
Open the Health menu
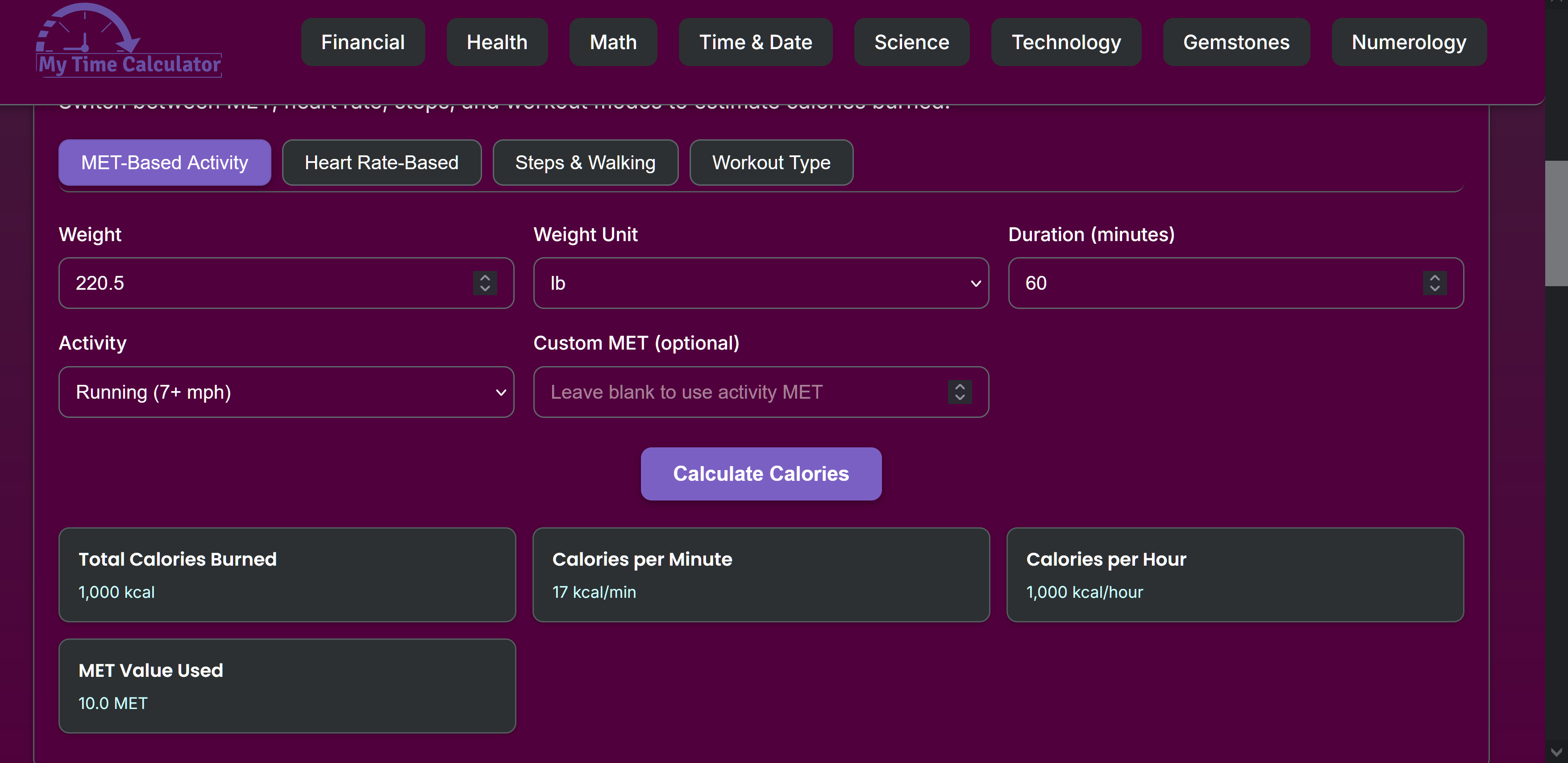pos(497,42)
